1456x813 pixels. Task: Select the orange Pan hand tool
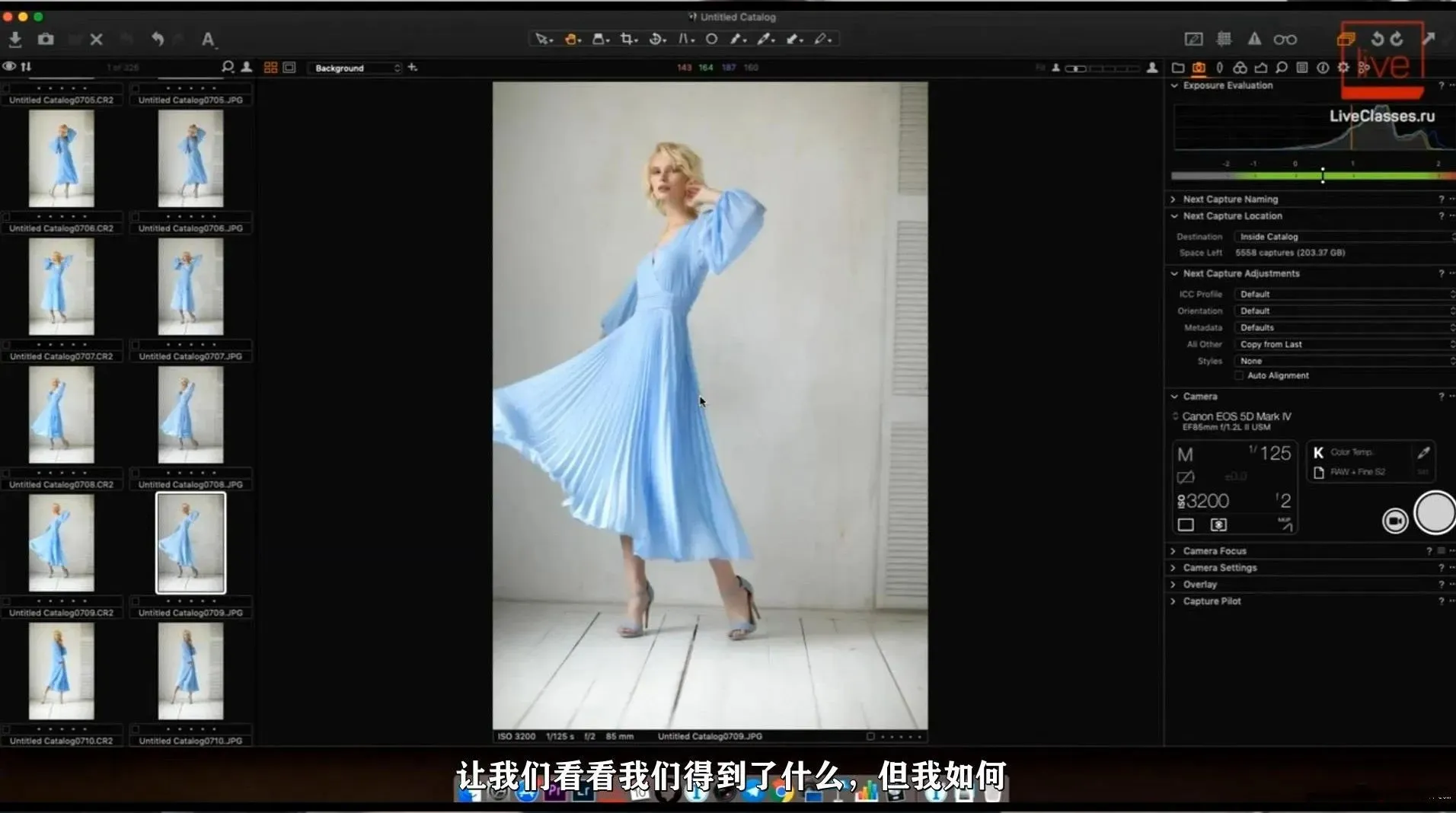pos(572,39)
